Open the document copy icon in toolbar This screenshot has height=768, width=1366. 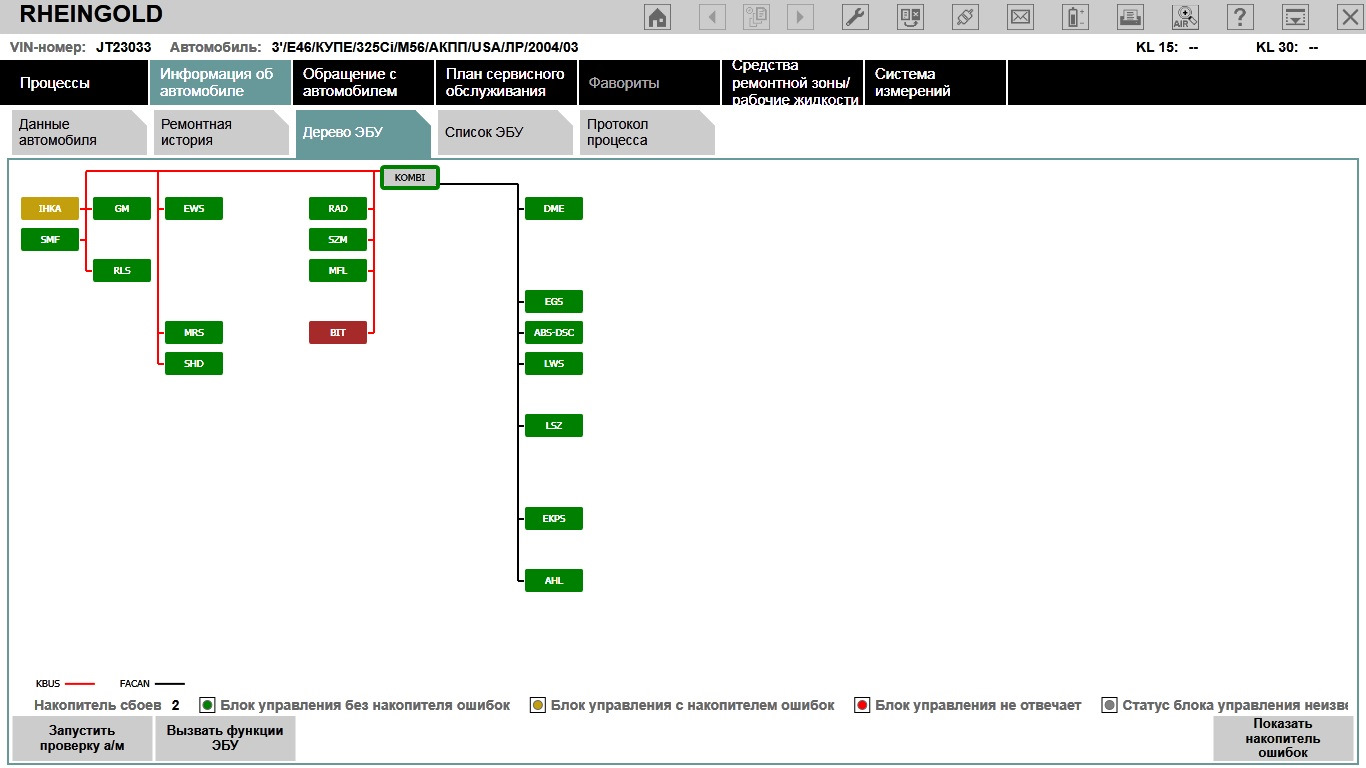(x=756, y=17)
